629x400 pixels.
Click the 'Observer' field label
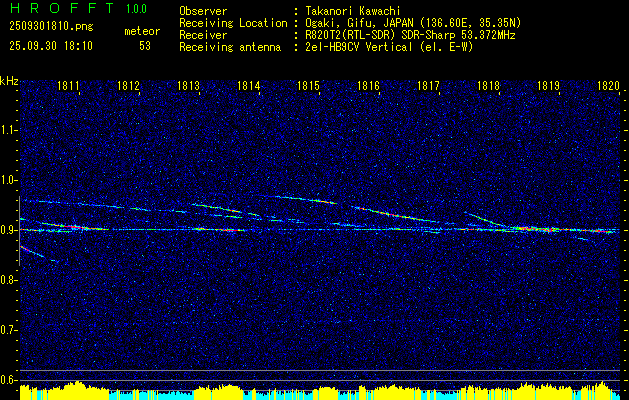[203, 11]
